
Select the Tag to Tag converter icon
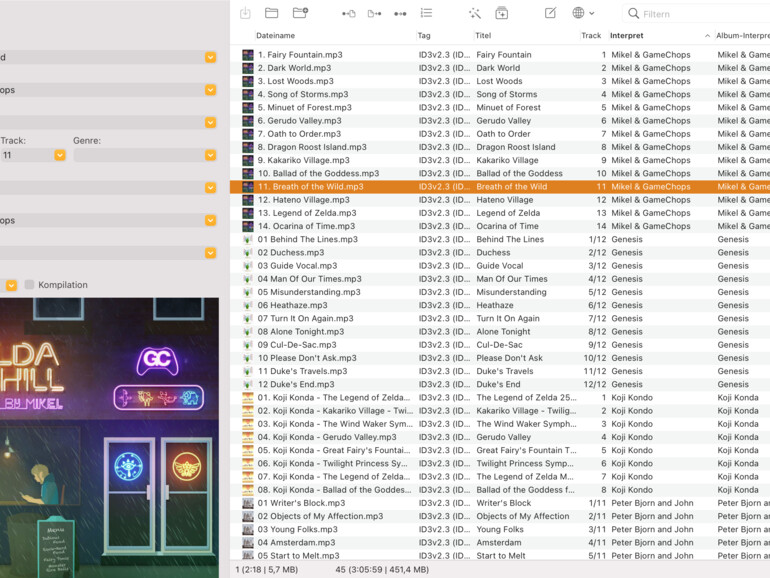400,14
